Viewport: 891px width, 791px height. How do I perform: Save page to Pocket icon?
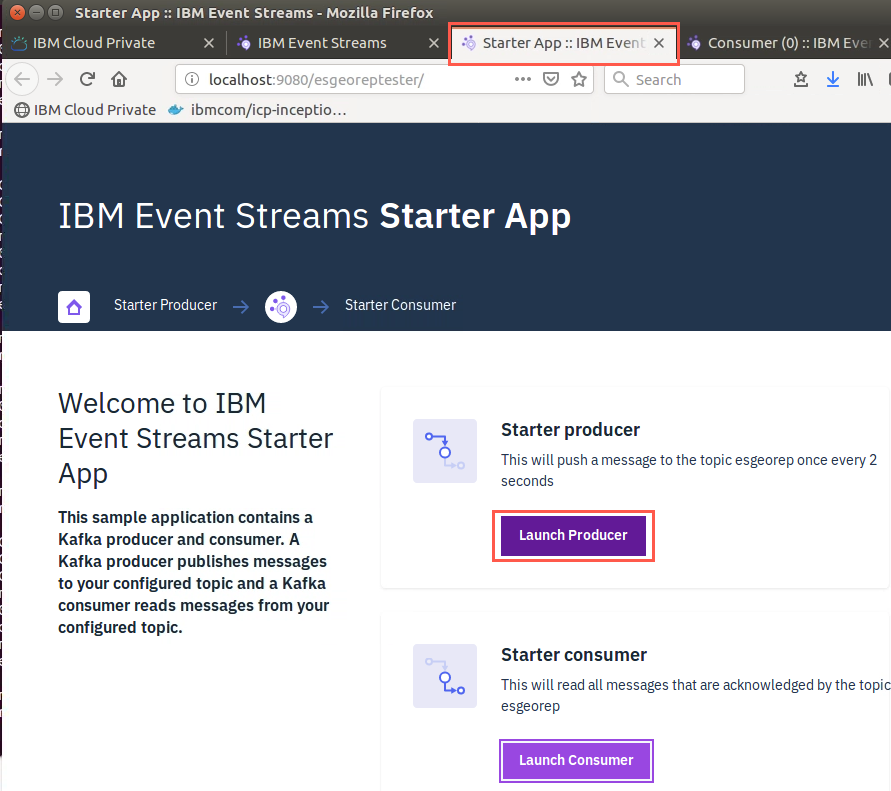pos(551,80)
